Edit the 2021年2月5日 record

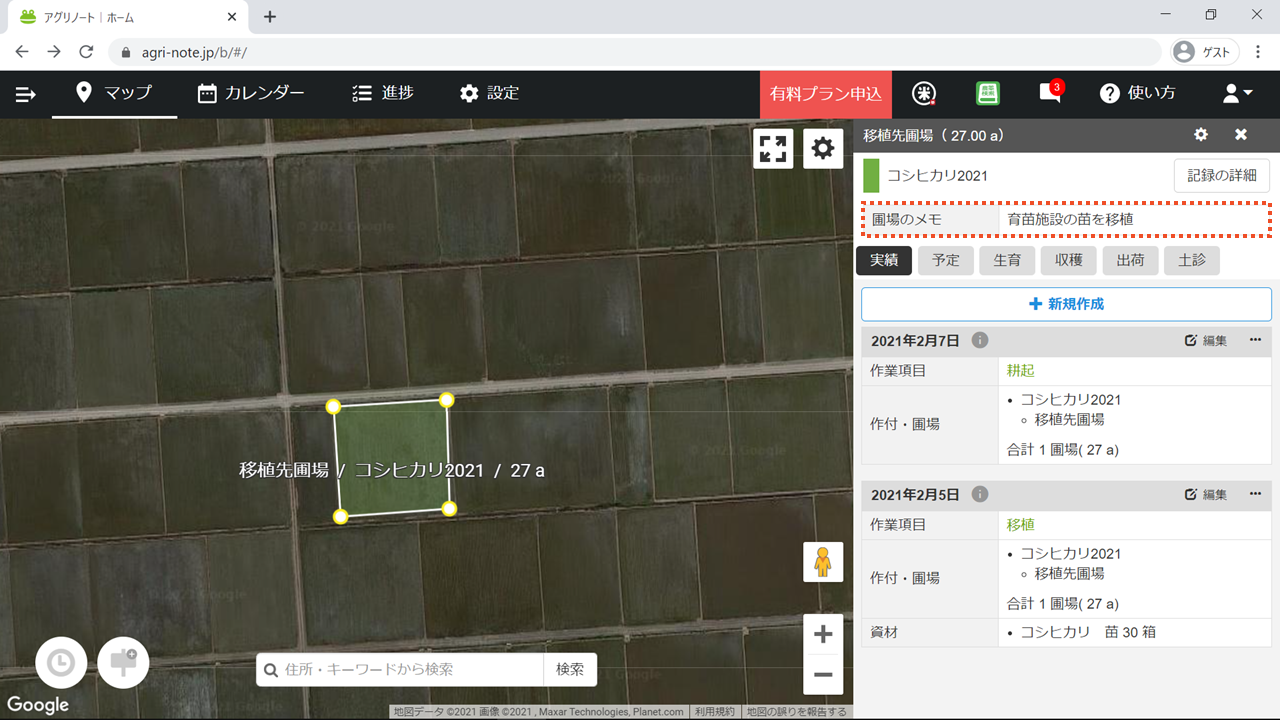tap(1206, 494)
